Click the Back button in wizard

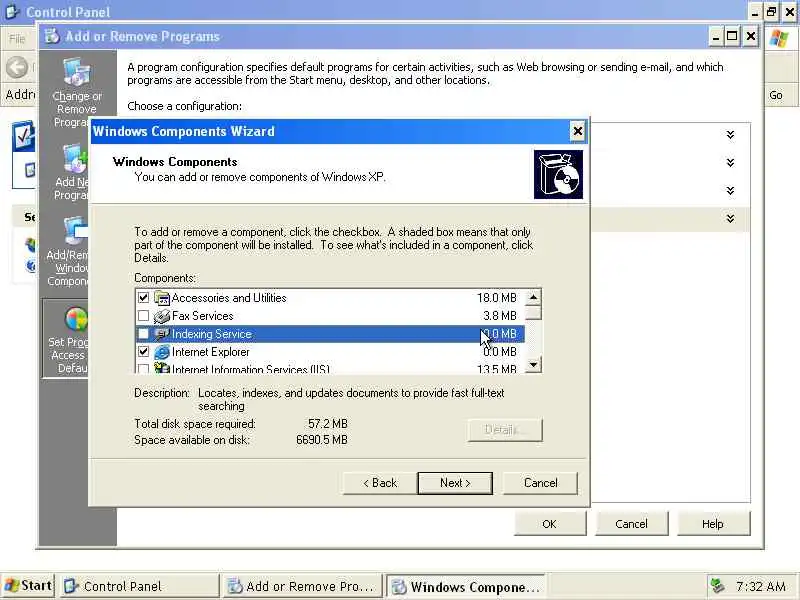click(380, 483)
